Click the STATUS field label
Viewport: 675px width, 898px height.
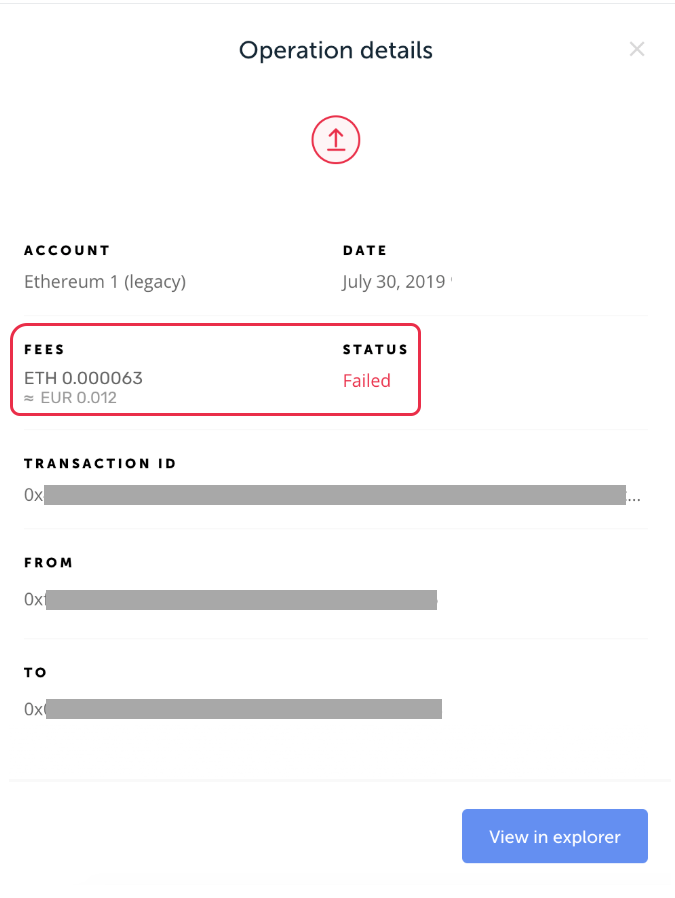375,349
